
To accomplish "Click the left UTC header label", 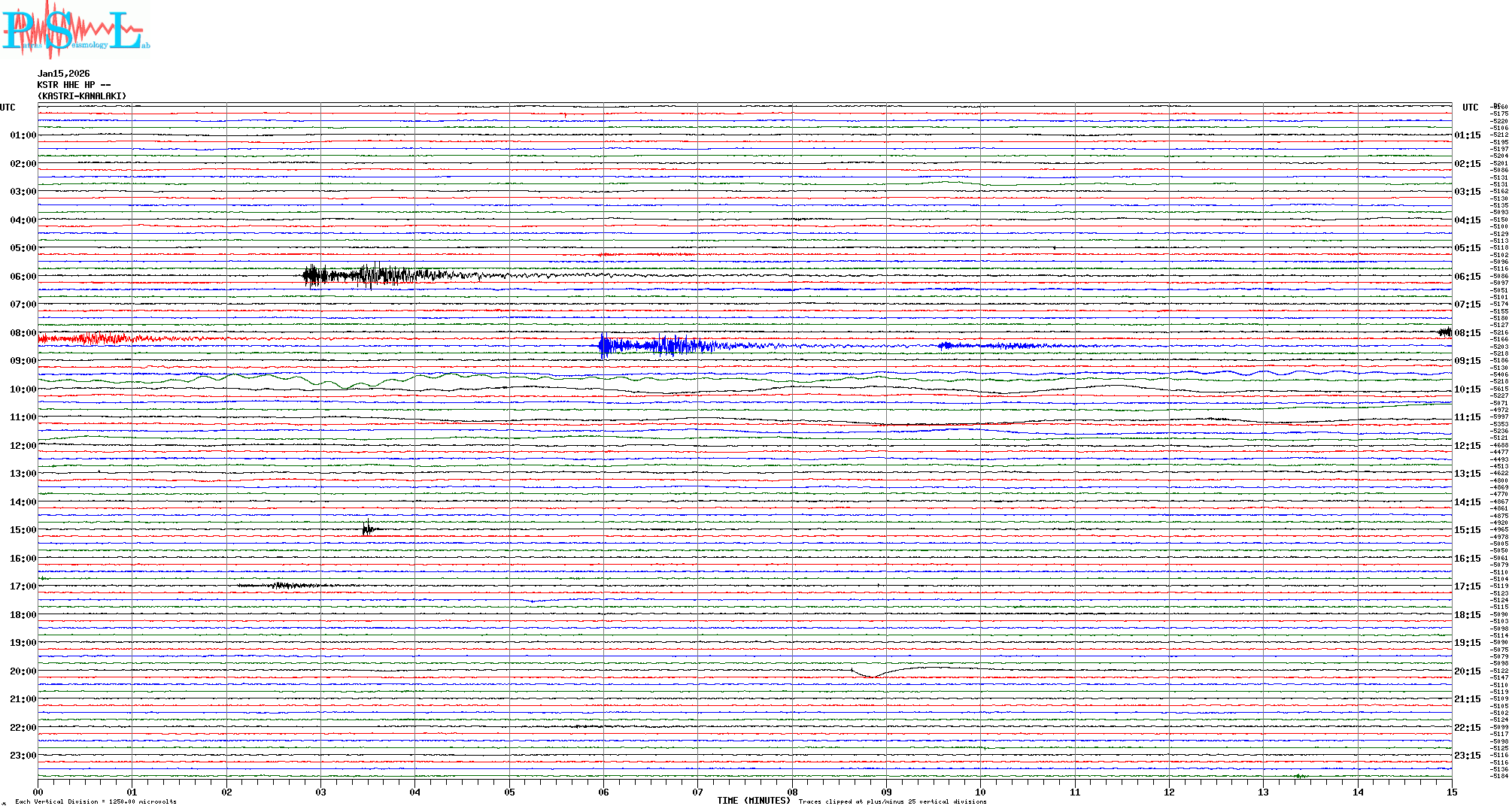I will [8, 108].
